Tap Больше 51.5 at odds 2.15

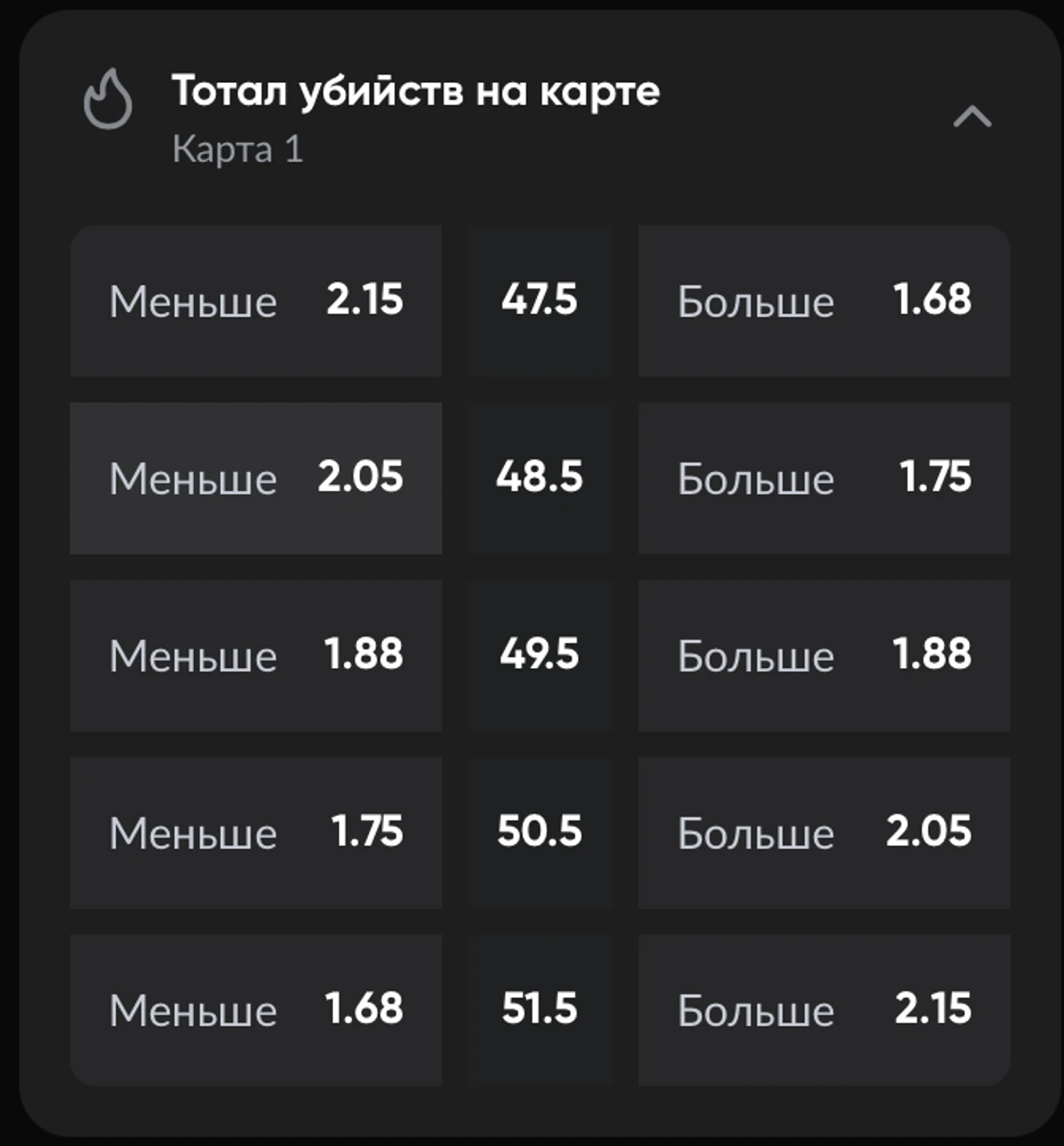coord(824,1010)
